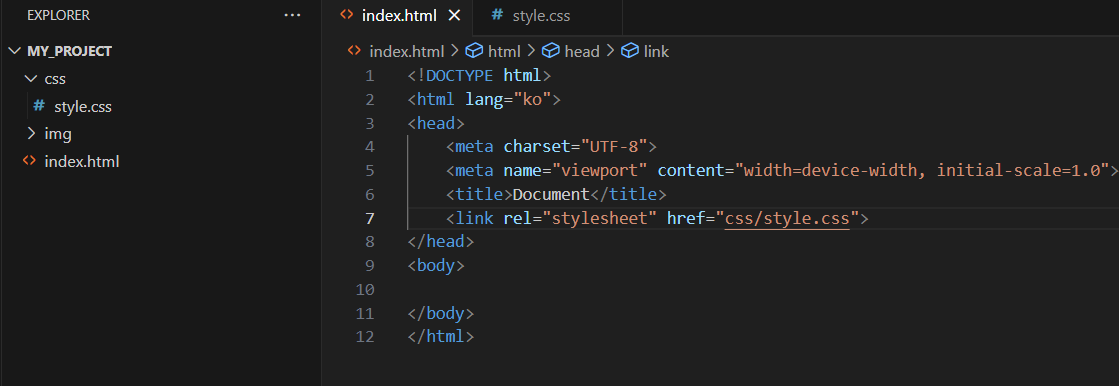Click the HTML icon on the index.html tab
The image size is (1119, 386).
347,15
